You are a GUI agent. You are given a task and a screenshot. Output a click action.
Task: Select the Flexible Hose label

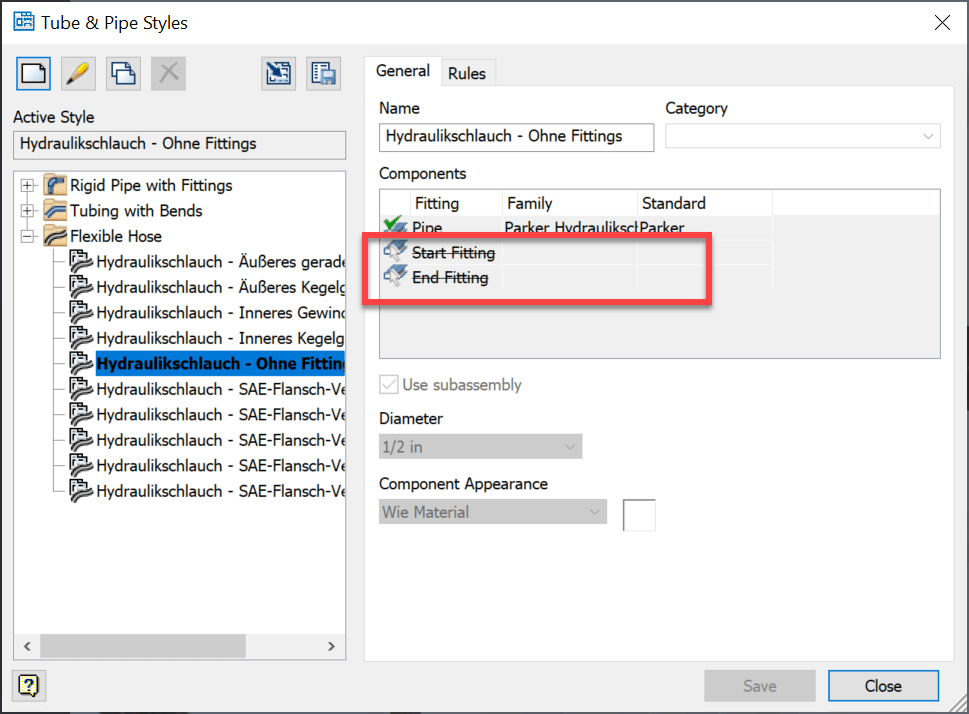point(116,236)
